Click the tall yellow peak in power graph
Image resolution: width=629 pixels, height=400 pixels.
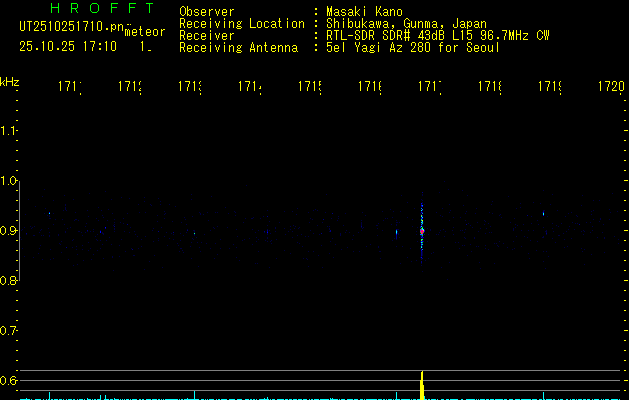point(422,385)
